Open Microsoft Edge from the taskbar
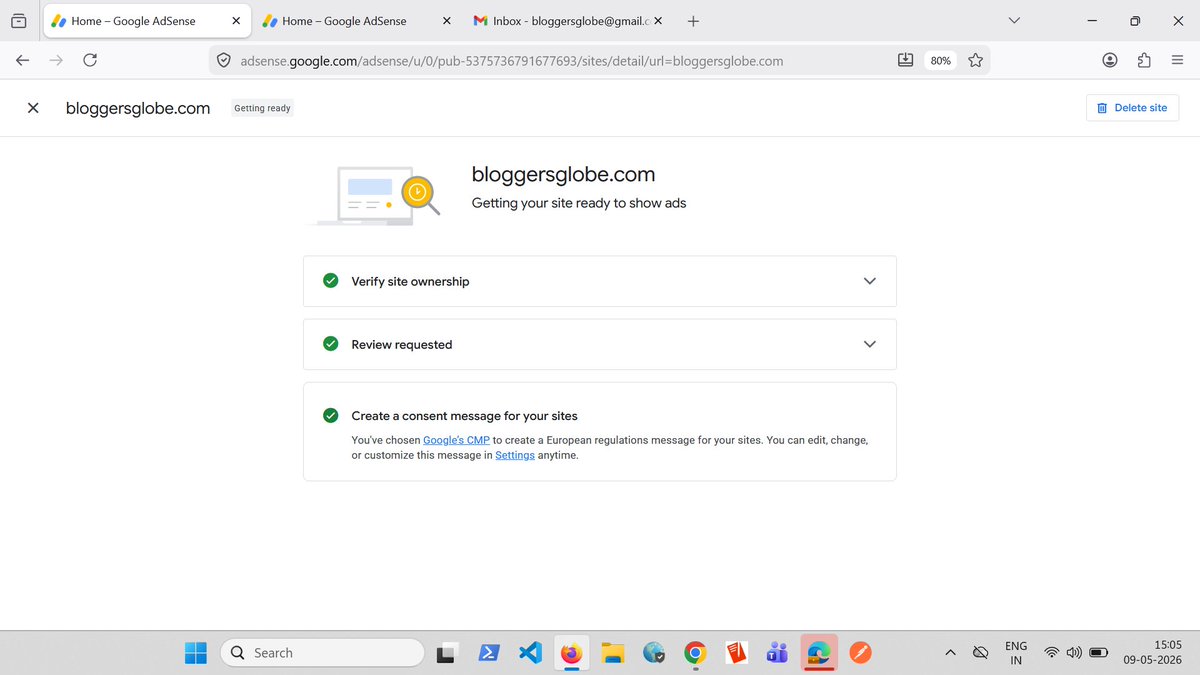Screen dimensions: 1200x675 [819, 653]
